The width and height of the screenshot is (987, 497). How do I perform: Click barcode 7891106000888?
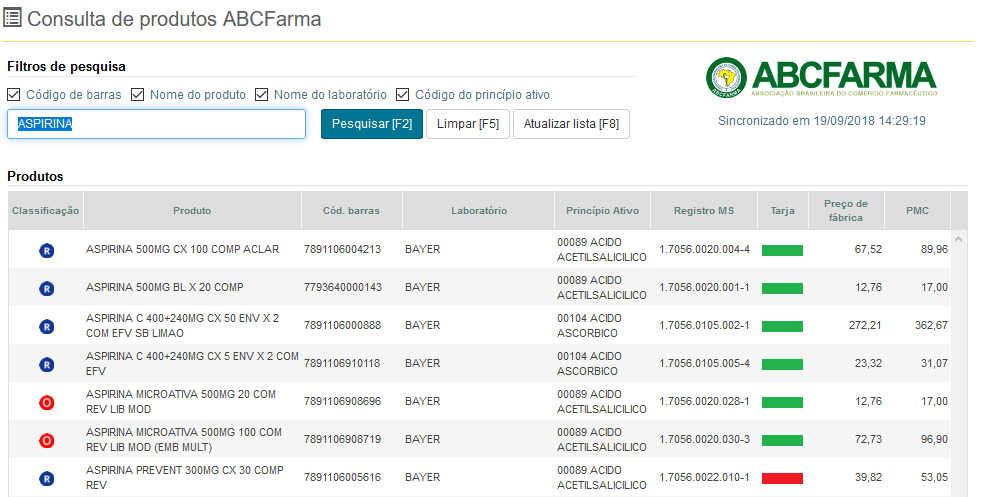click(342, 325)
